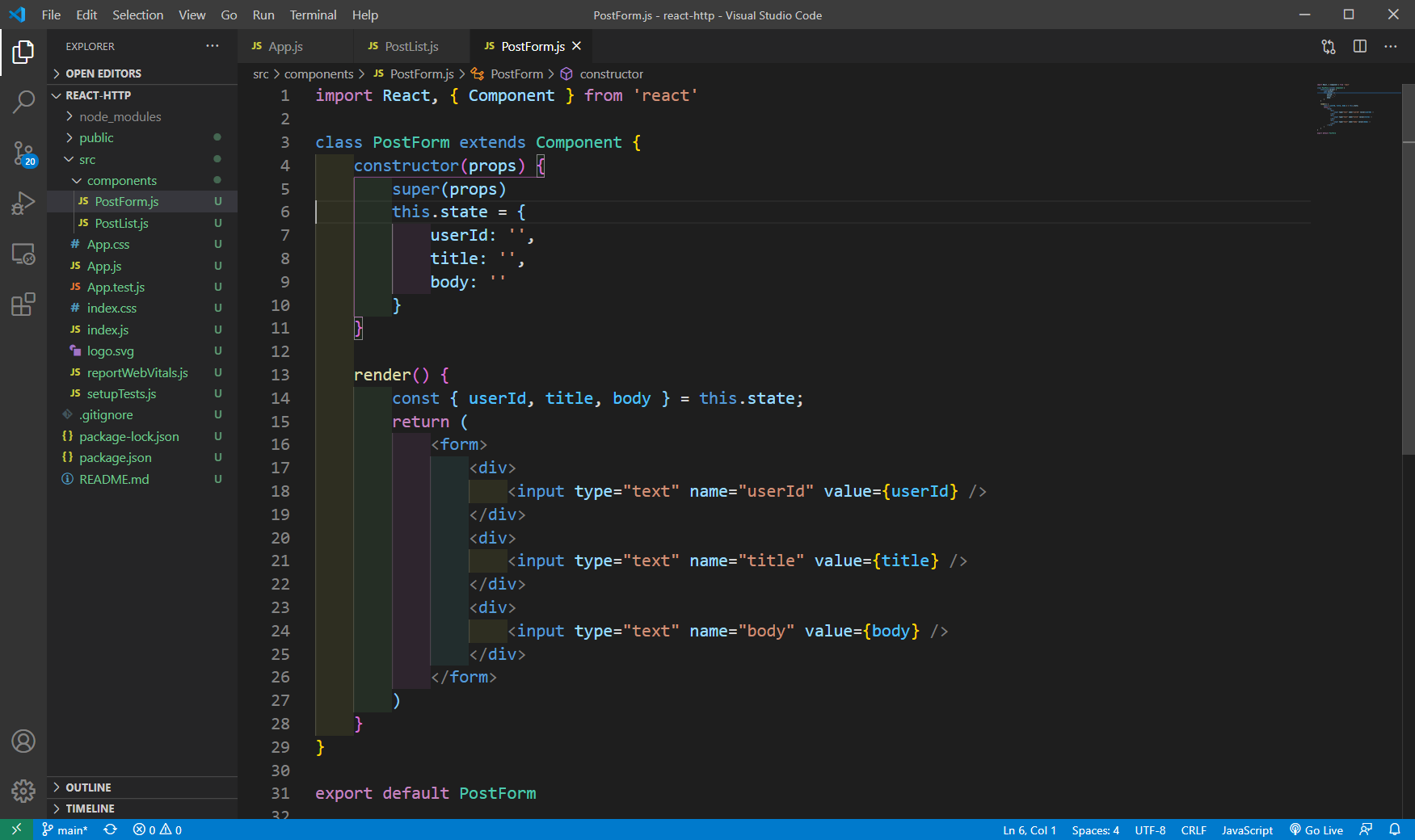Open index.js in the explorer tree
The height and width of the screenshot is (840, 1415).
point(142,330)
